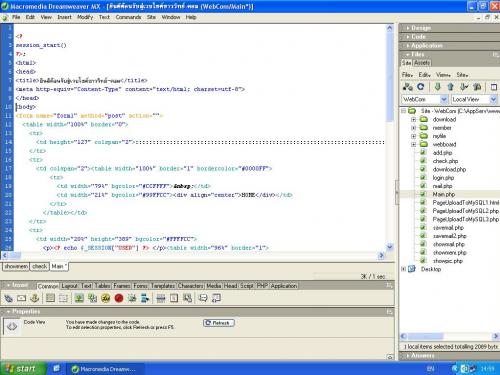
Task: Click the code editor scroll down arrow
Action: [389, 247]
